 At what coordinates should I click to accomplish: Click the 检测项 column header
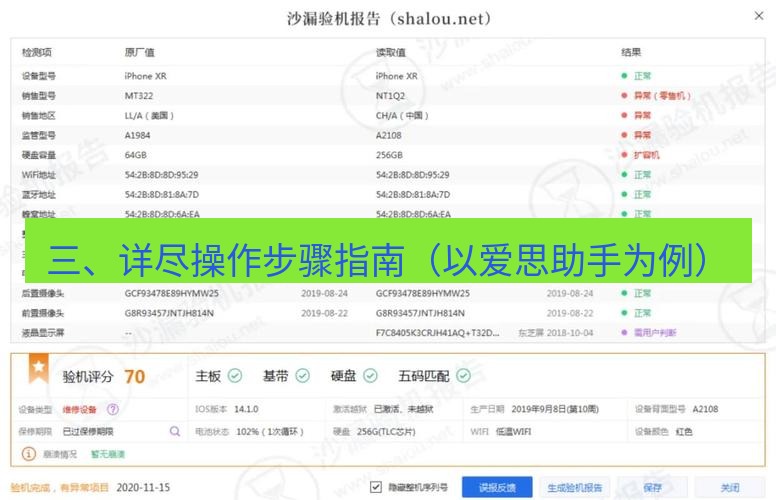pos(37,52)
